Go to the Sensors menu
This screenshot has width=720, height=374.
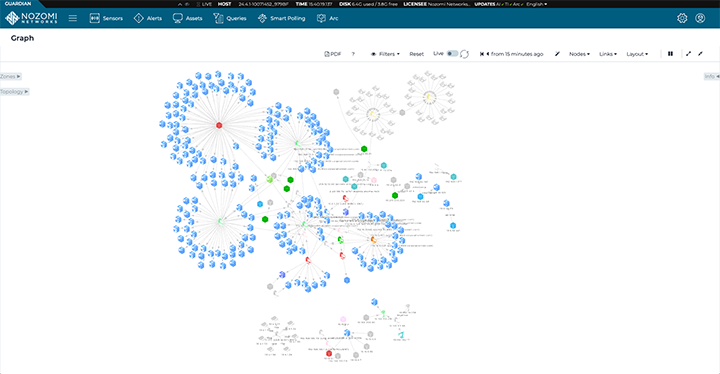[106, 18]
